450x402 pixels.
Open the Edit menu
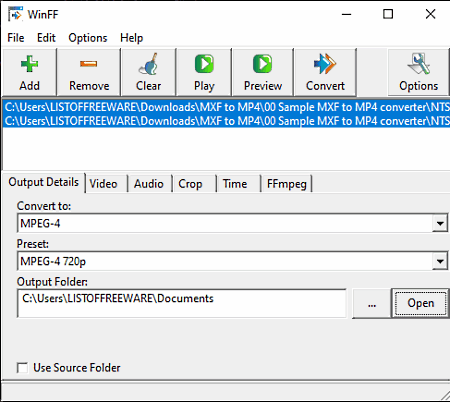(x=46, y=38)
